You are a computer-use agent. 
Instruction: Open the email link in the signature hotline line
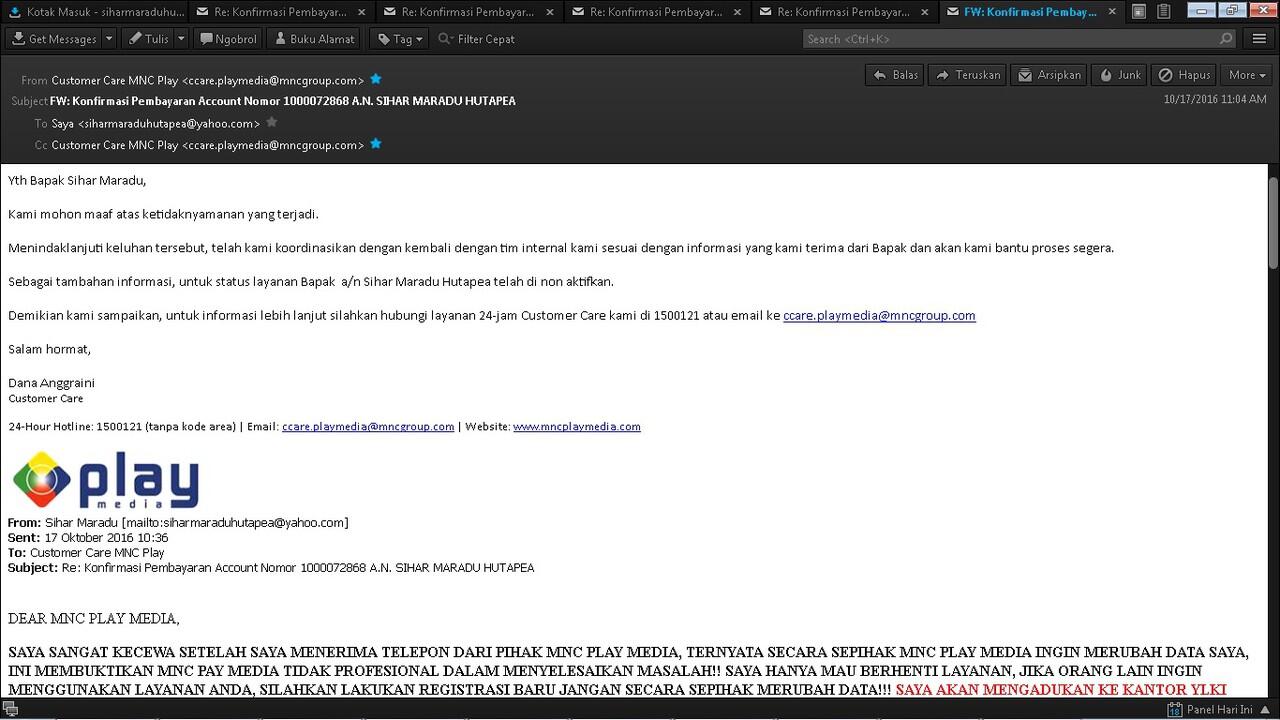(x=368, y=426)
